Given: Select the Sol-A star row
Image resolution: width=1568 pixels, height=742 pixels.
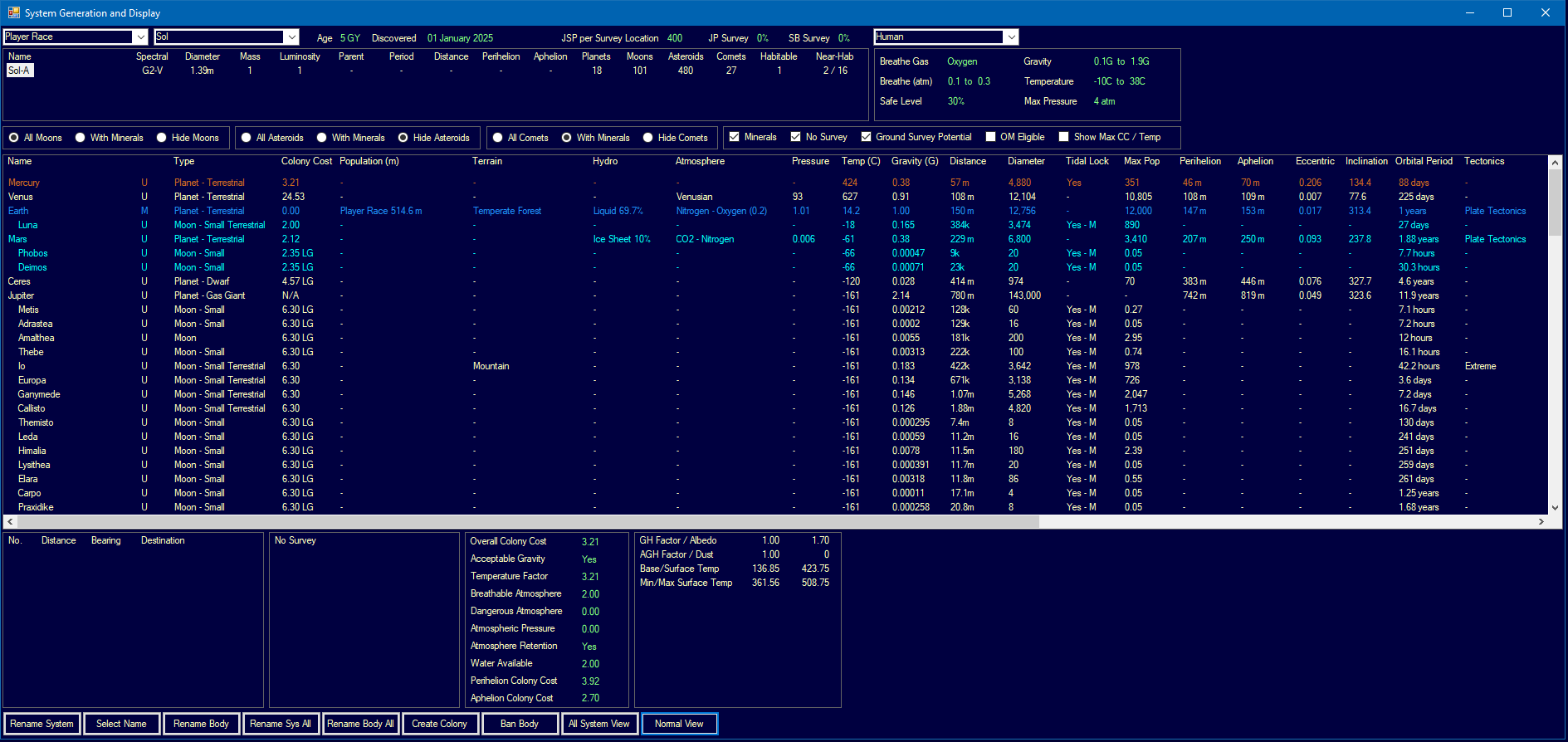Looking at the screenshot, I should click(435, 71).
